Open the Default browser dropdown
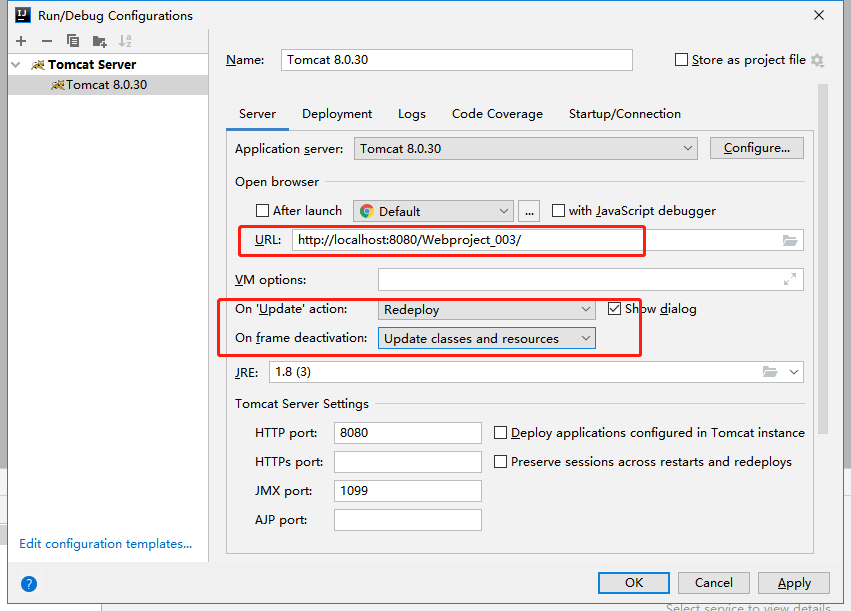Image resolution: width=851 pixels, height=611 pixels. [x=433, y=211]
